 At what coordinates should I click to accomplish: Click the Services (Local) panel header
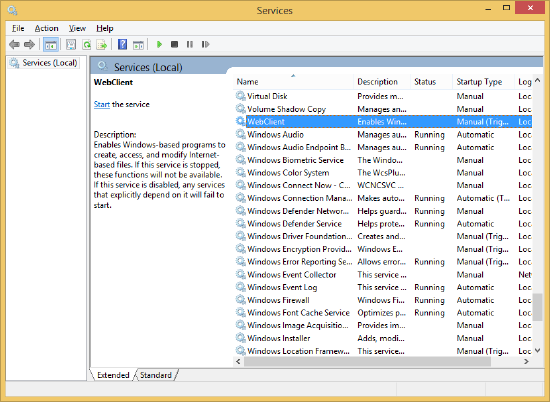[x=148, y=67]
